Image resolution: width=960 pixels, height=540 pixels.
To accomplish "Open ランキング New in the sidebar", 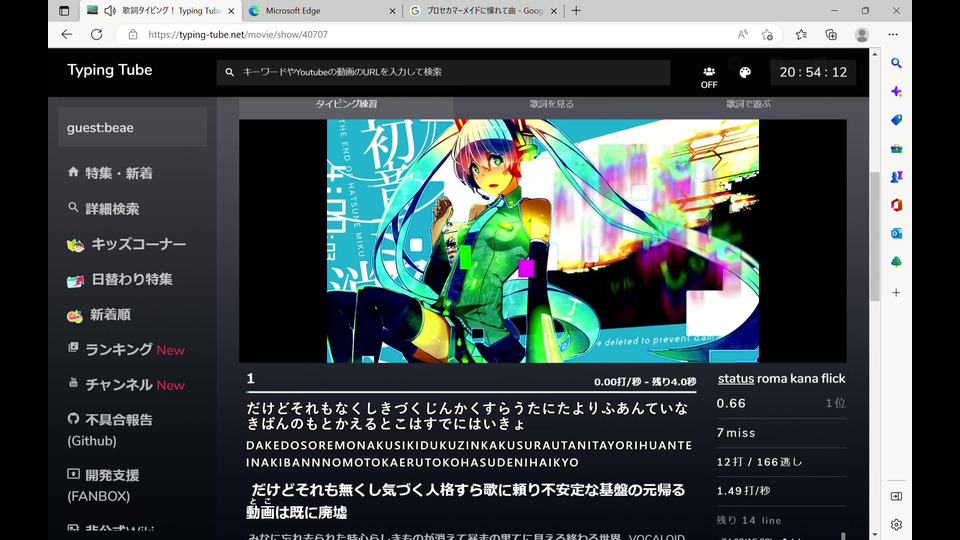I will (x=126, y=350).
